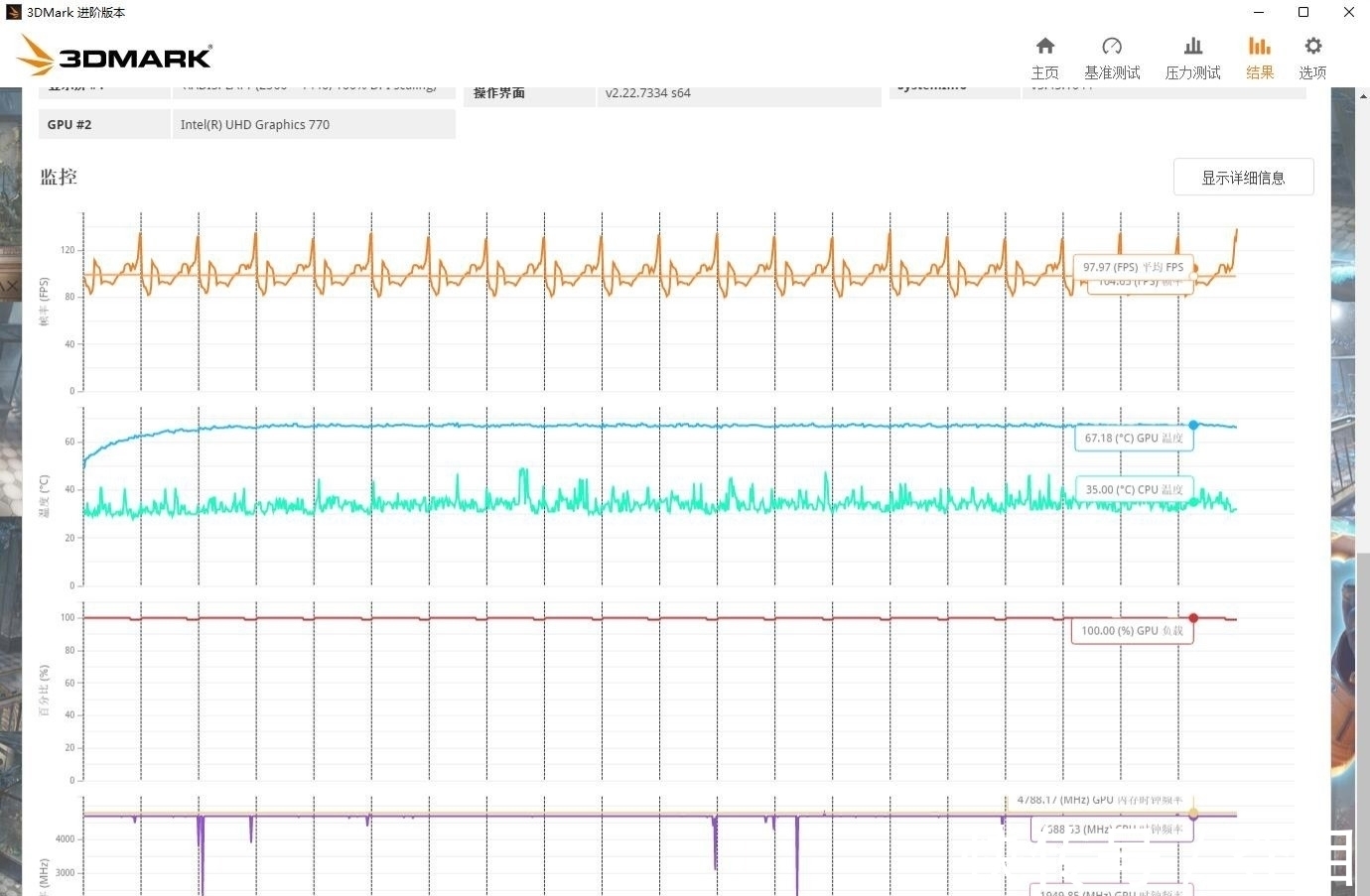Click the vertical scrollbar thumb

[x=1362, y=722]
